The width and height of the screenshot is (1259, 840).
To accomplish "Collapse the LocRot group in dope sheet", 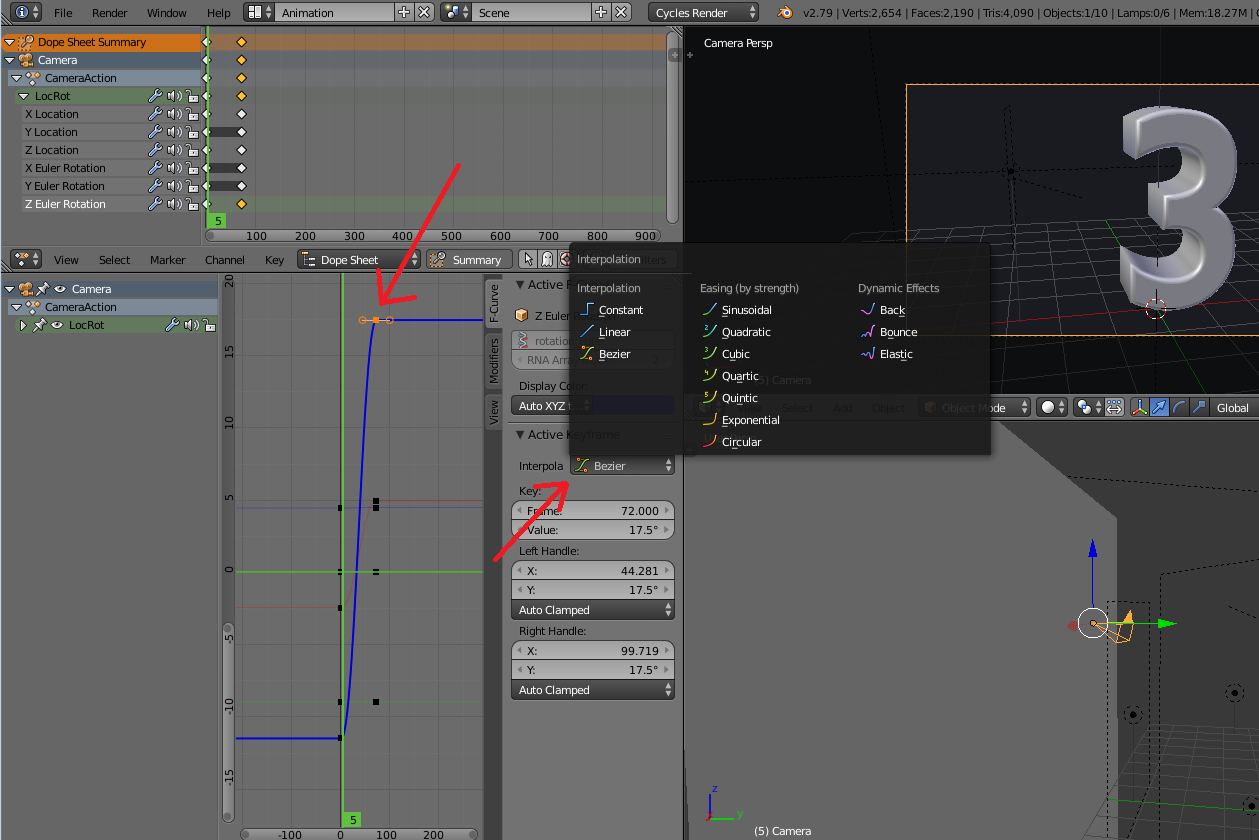I will (24, 96).
